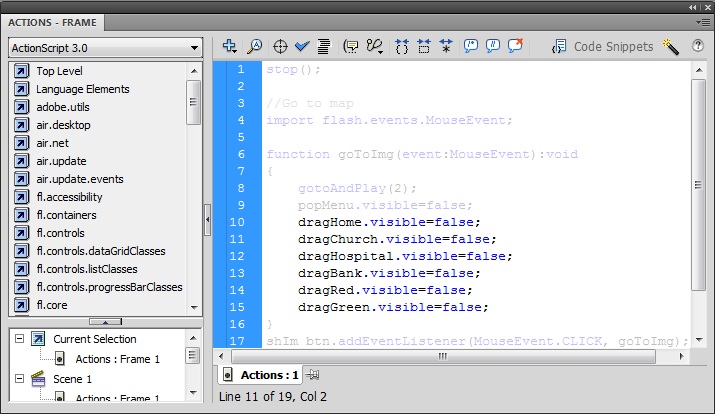The height and width of the screenshot is (414, 715).
Task: Open the air.desktop package
Action: (63, 125)
